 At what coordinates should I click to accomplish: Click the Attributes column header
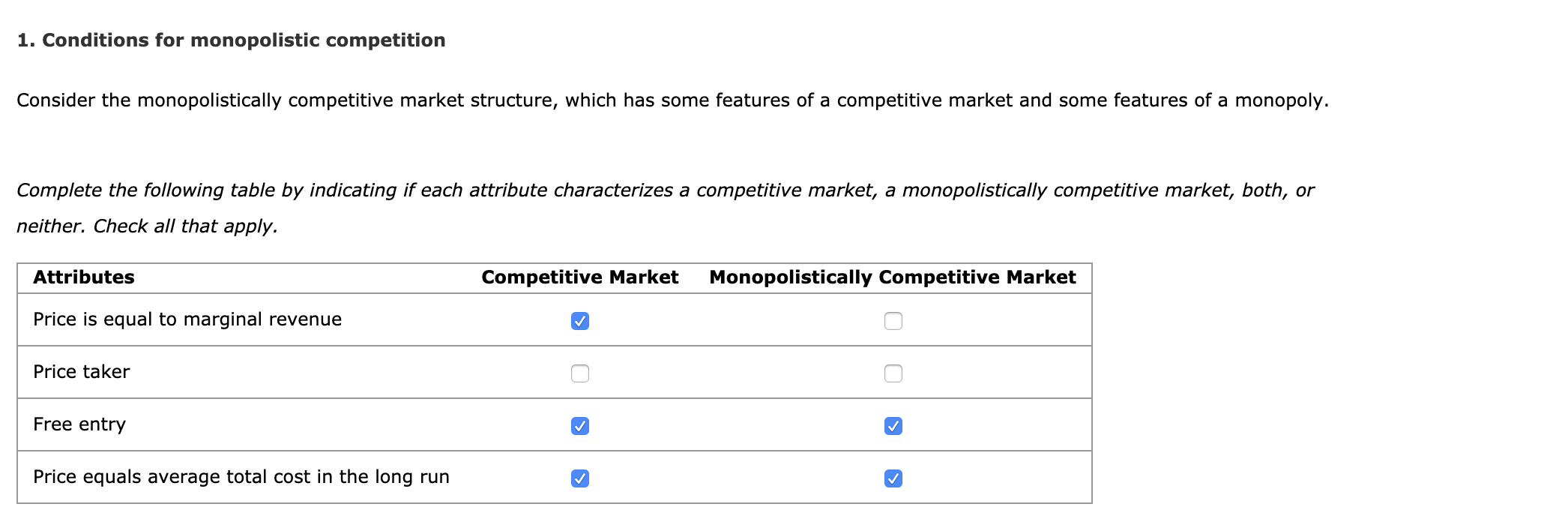tap(83, 277)
